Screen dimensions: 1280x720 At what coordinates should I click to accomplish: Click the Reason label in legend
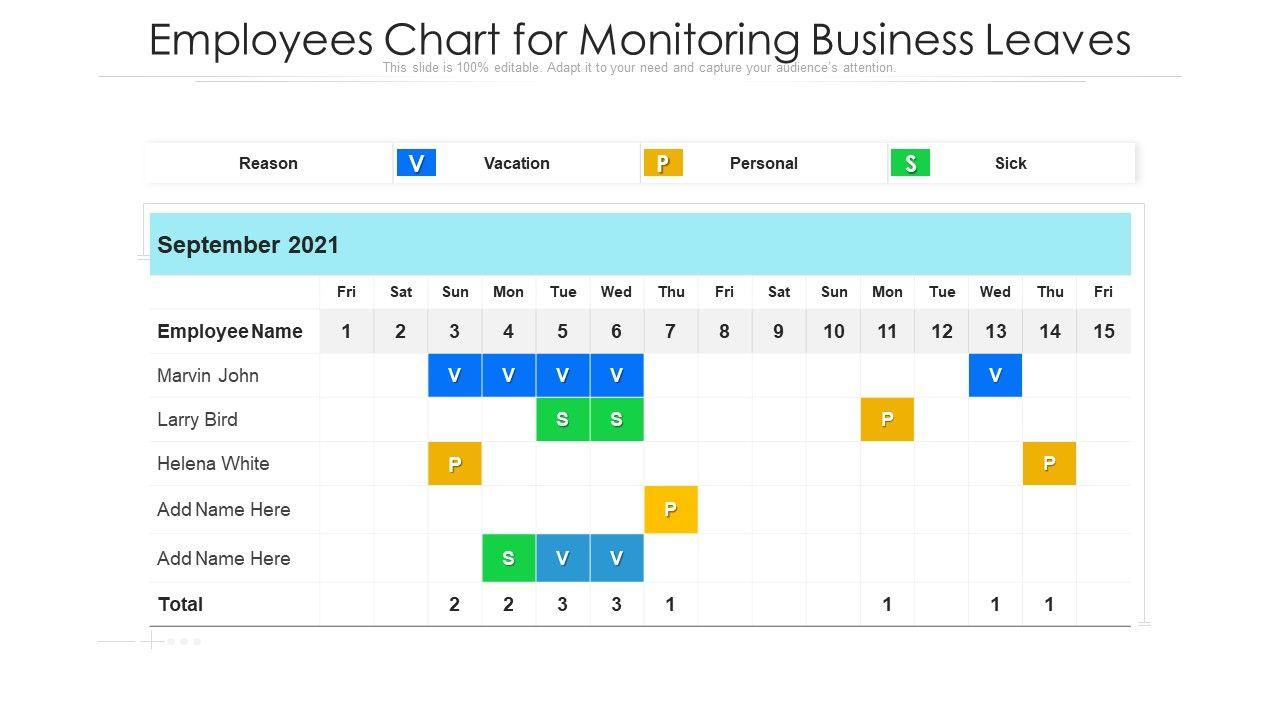click(268, 163)
